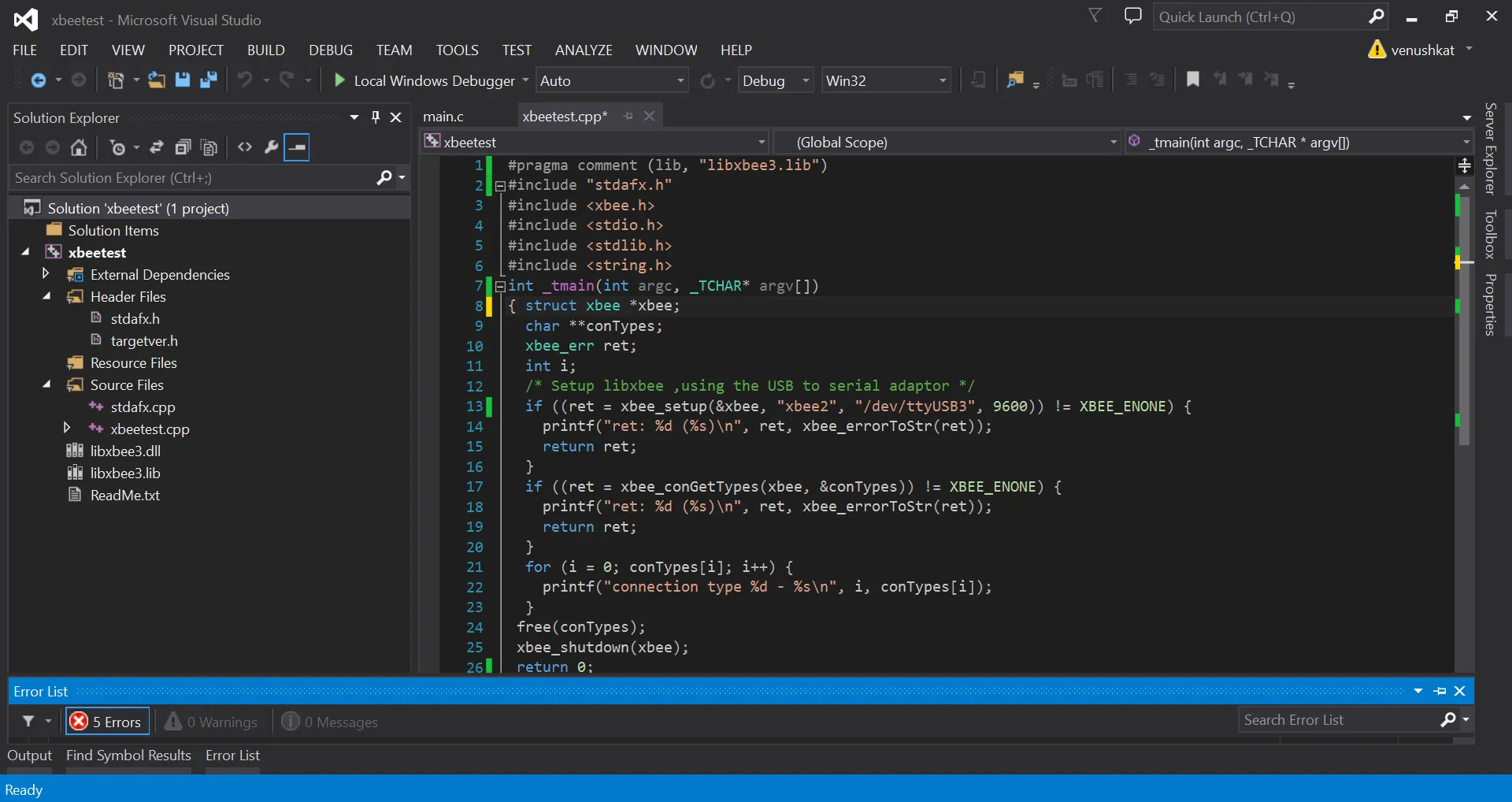Toggle the bookmark icon in toolbar

tap(1193, 80)
